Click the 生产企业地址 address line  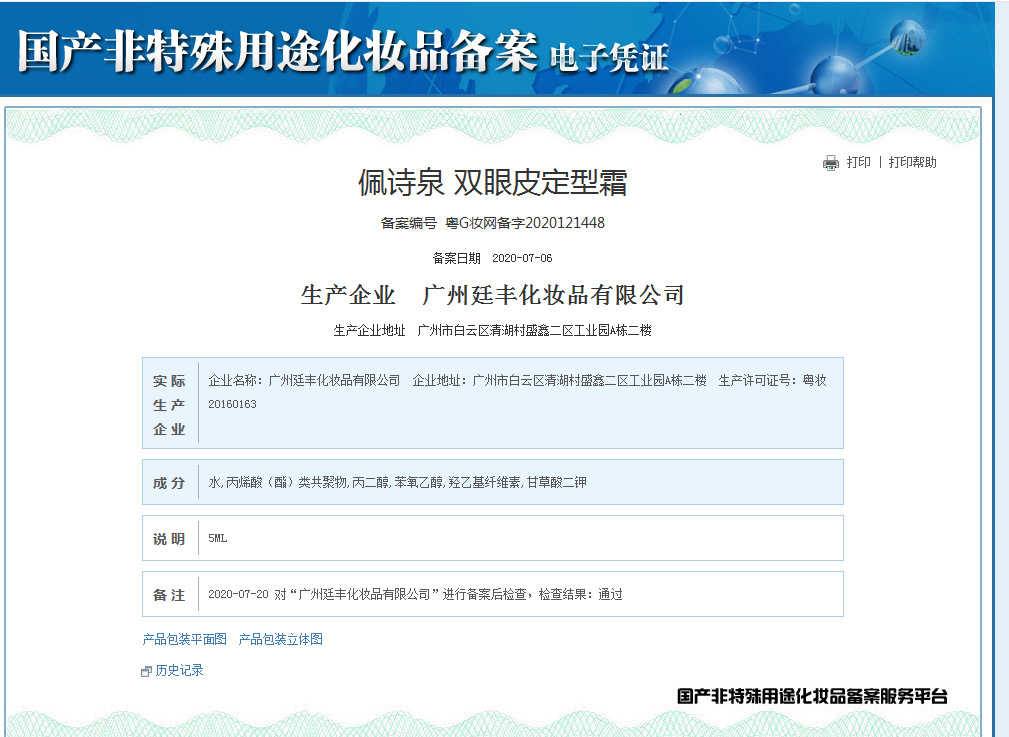[x=493, y=330]
